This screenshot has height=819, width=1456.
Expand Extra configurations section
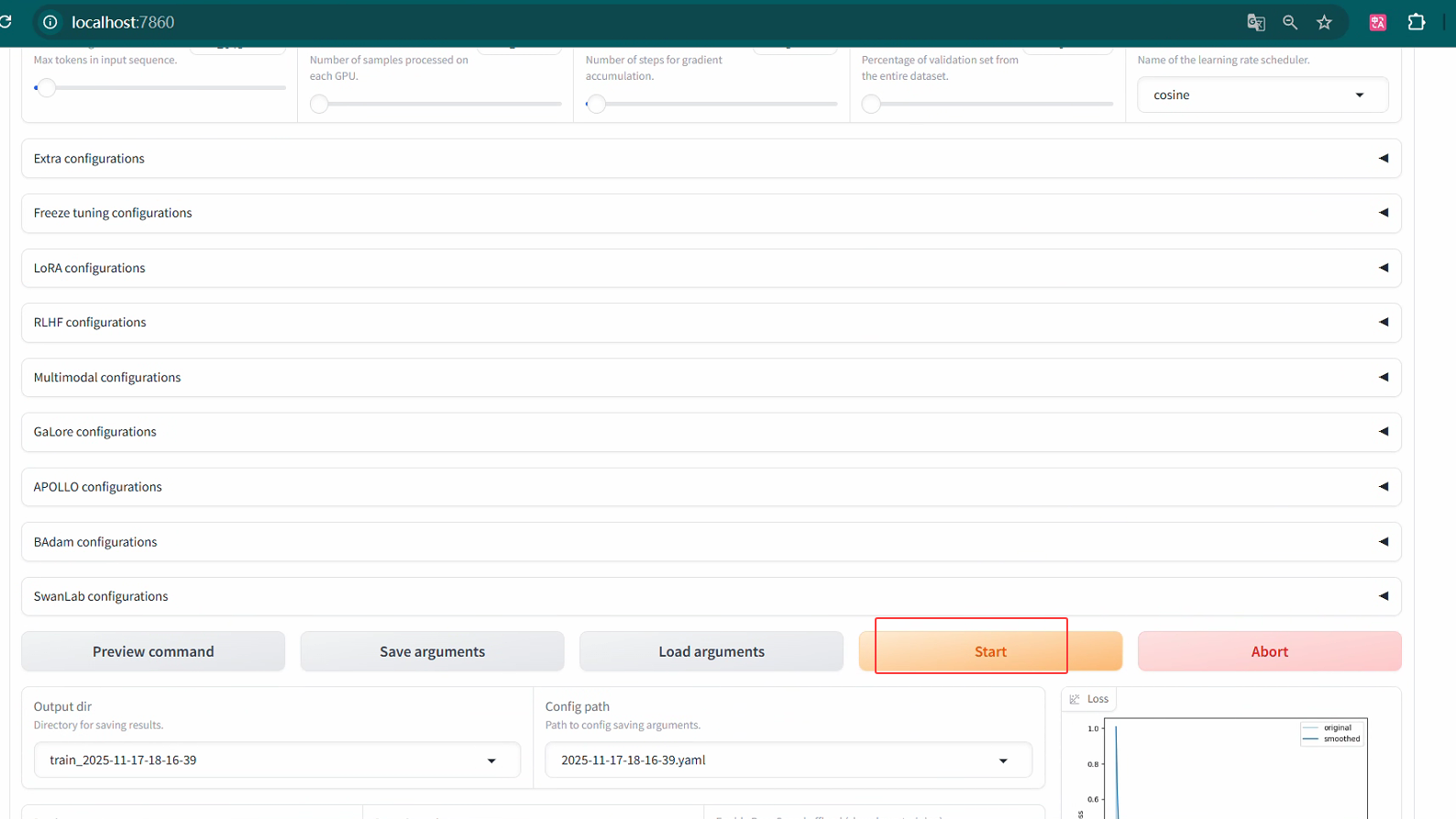[711, 159]
